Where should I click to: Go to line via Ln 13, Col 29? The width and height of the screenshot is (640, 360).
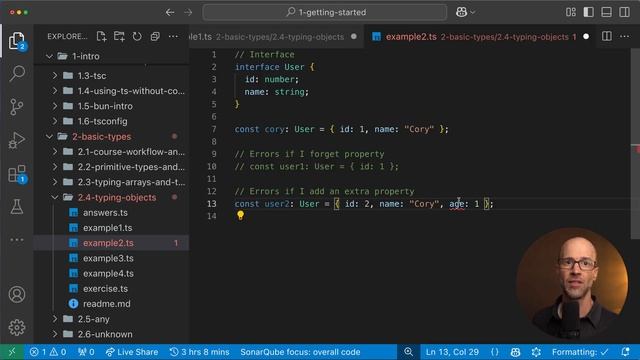click(x=452, y=352)
